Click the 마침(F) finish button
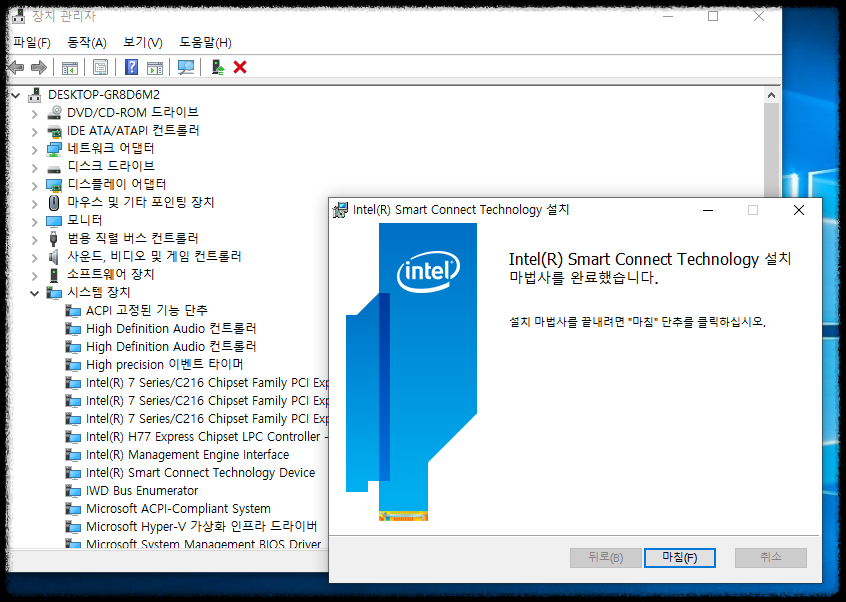The image size is (846, 602). pos(680,558)
